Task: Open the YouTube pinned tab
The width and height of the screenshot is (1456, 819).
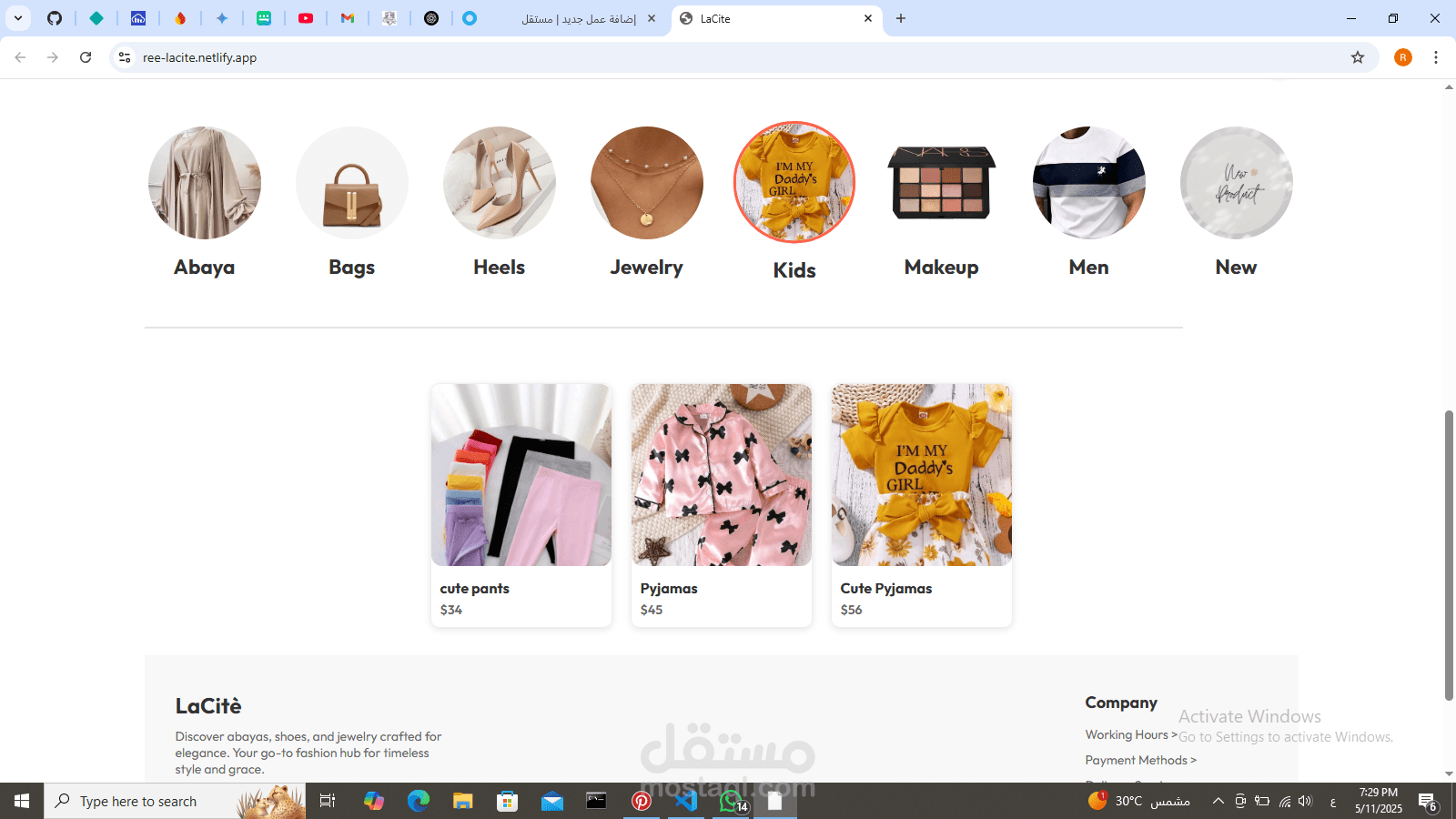Action: (x=306, y=18)
